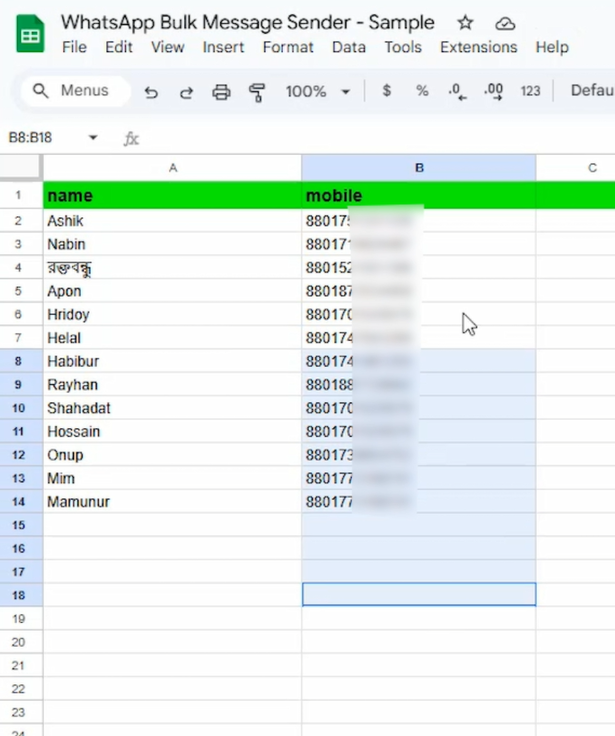This screenshot has height=736, width=615.
Task: Select the cell containing Hridoy
Action: 172,314
